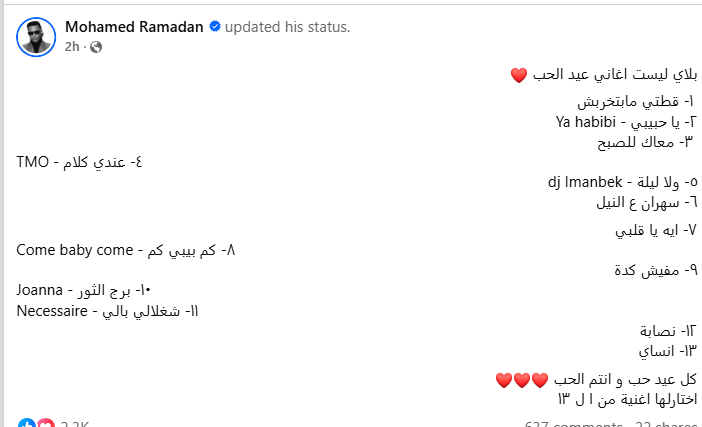This screenshot has height=427, width=702.
Task: Click the heart emoji in playlist title
Action: click(518, 75)
